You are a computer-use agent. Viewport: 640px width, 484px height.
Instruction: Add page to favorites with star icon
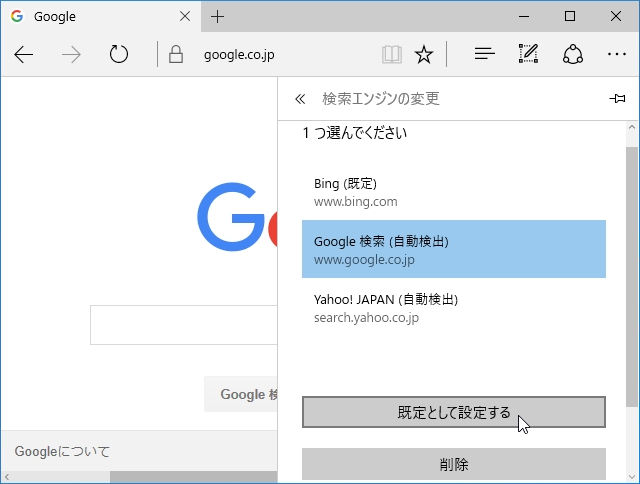click(x=424, y=54)
